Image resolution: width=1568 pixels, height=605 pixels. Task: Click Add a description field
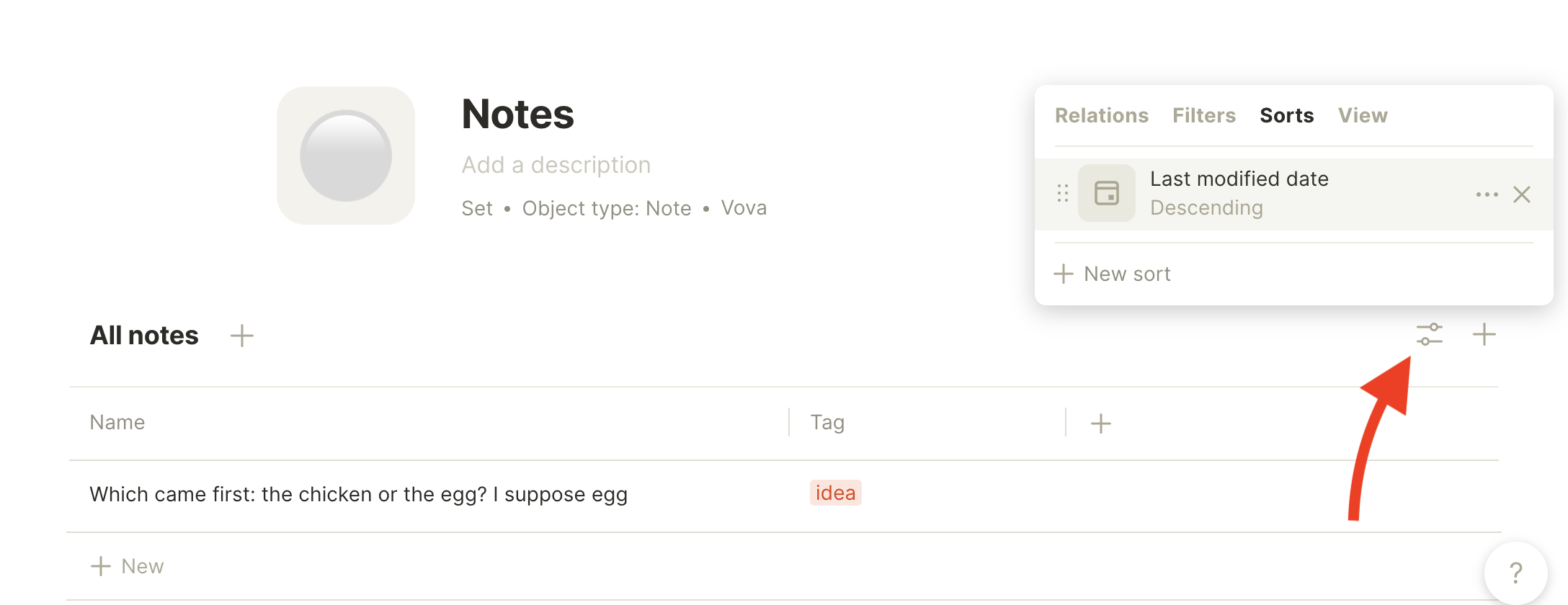(556, 165)
